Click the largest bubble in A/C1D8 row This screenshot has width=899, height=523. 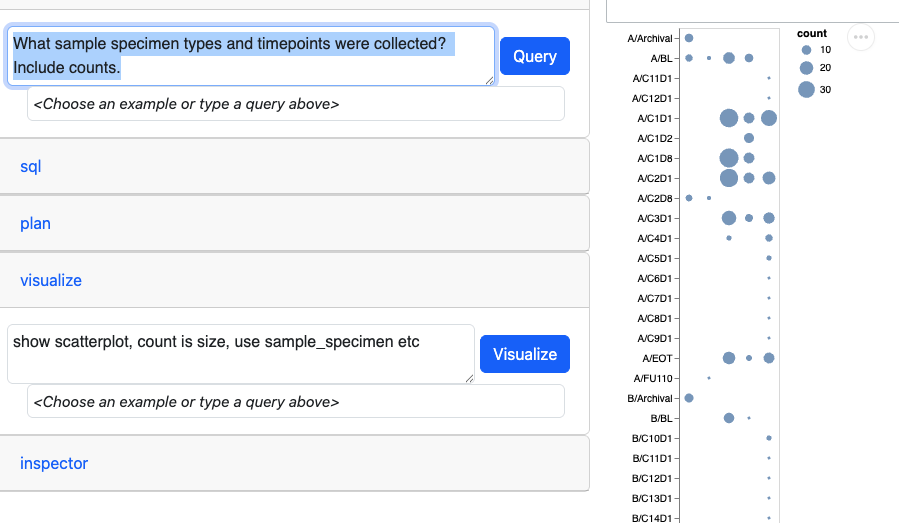(x=729, y=158)
